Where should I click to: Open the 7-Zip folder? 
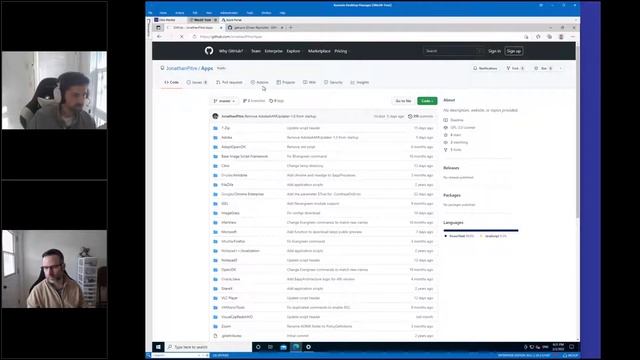click(x=226, y=128)
